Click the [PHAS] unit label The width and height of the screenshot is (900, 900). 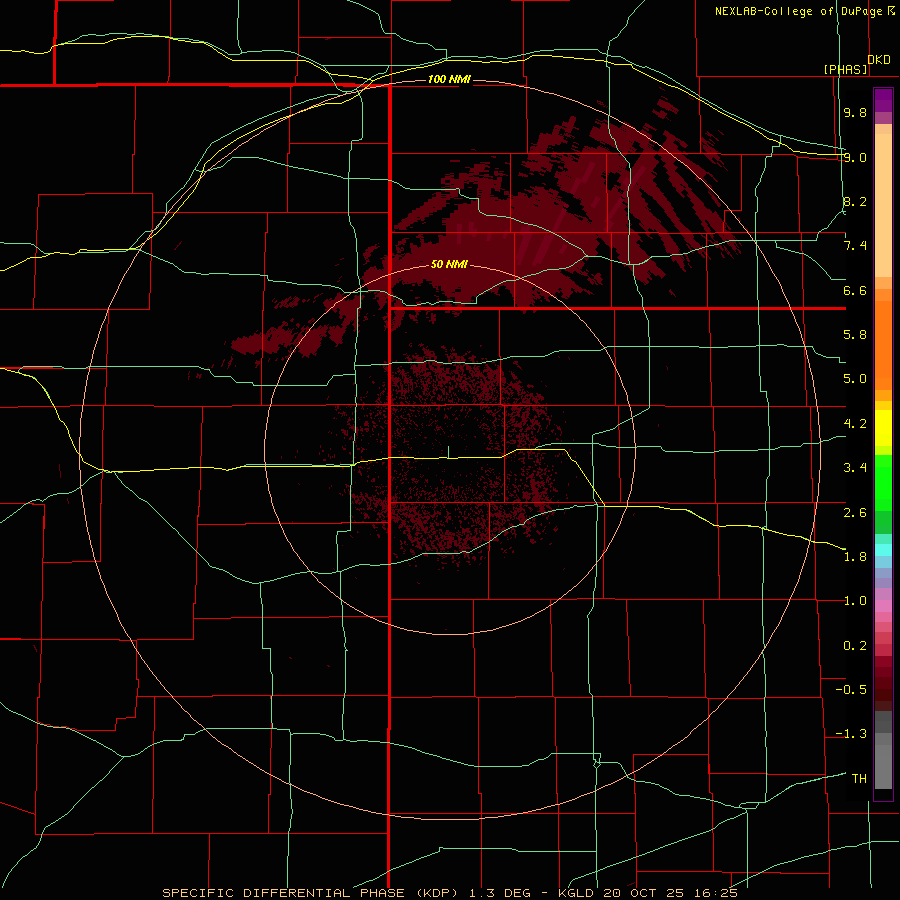pyautogui.click(x=845, y=69)
